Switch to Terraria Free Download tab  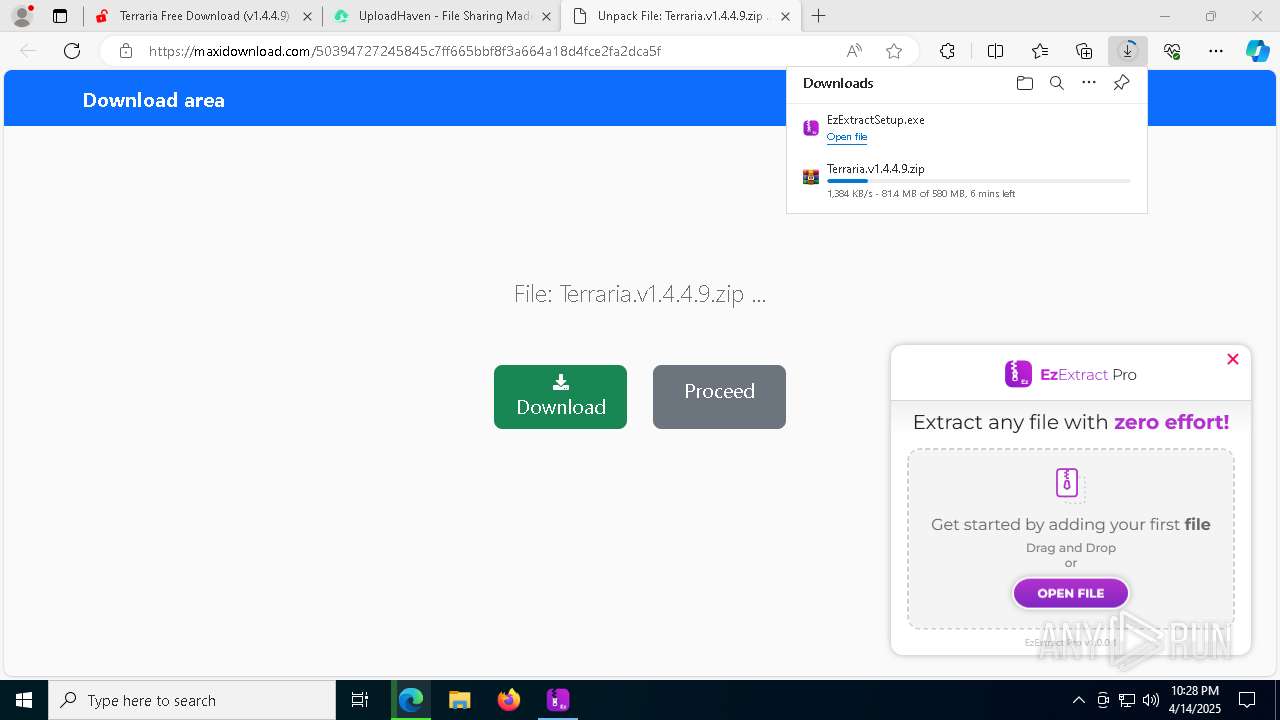point(205,16)
